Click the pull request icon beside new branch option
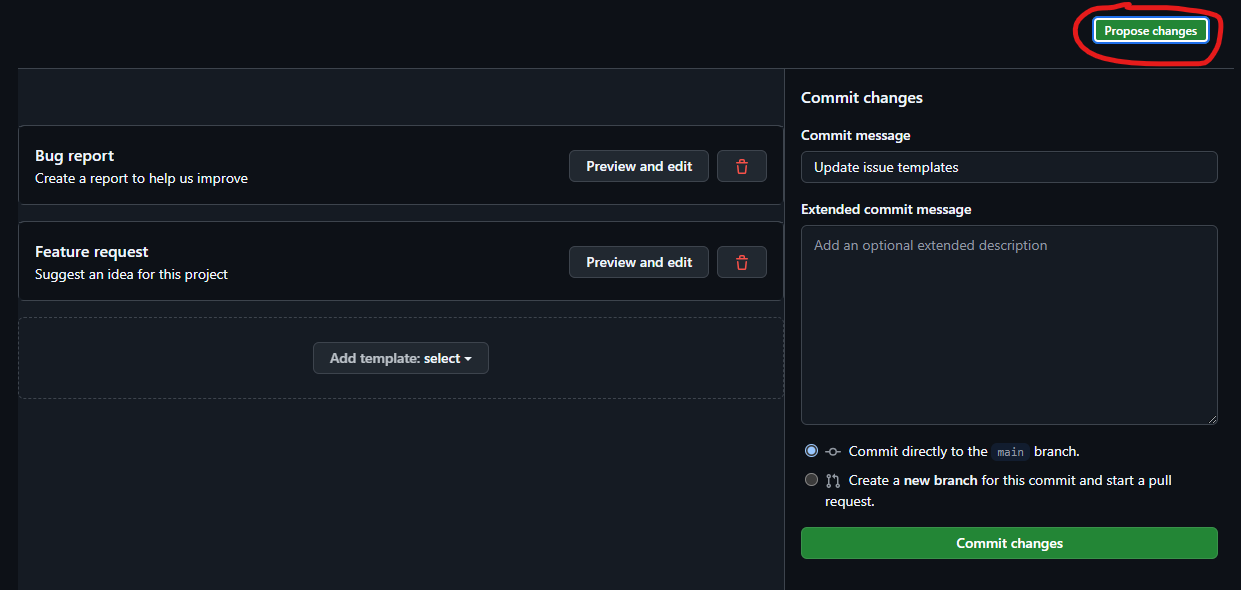Screen dimensions: 1241x590 pos(832,481)
